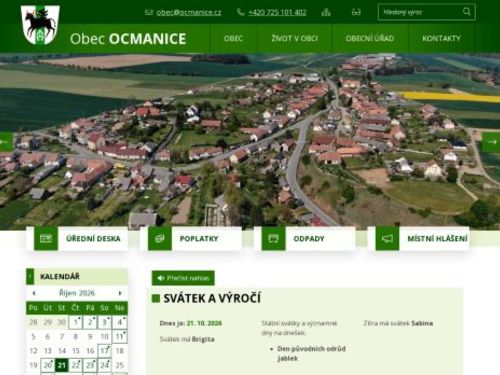Go to previous month in calendar
Screen dimensions: 500x375
coord(34,293)
